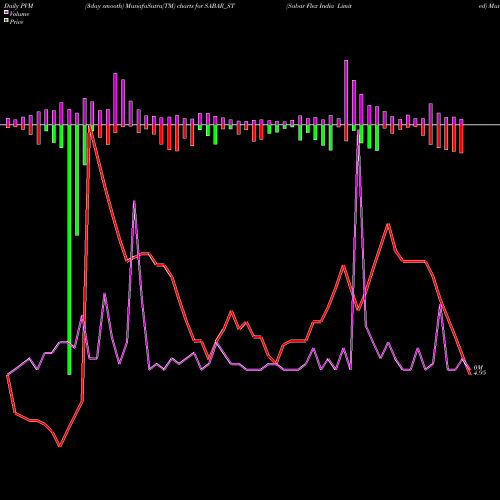Click the Price legend color swatch
500x500 pixels.
click(6, 21)
